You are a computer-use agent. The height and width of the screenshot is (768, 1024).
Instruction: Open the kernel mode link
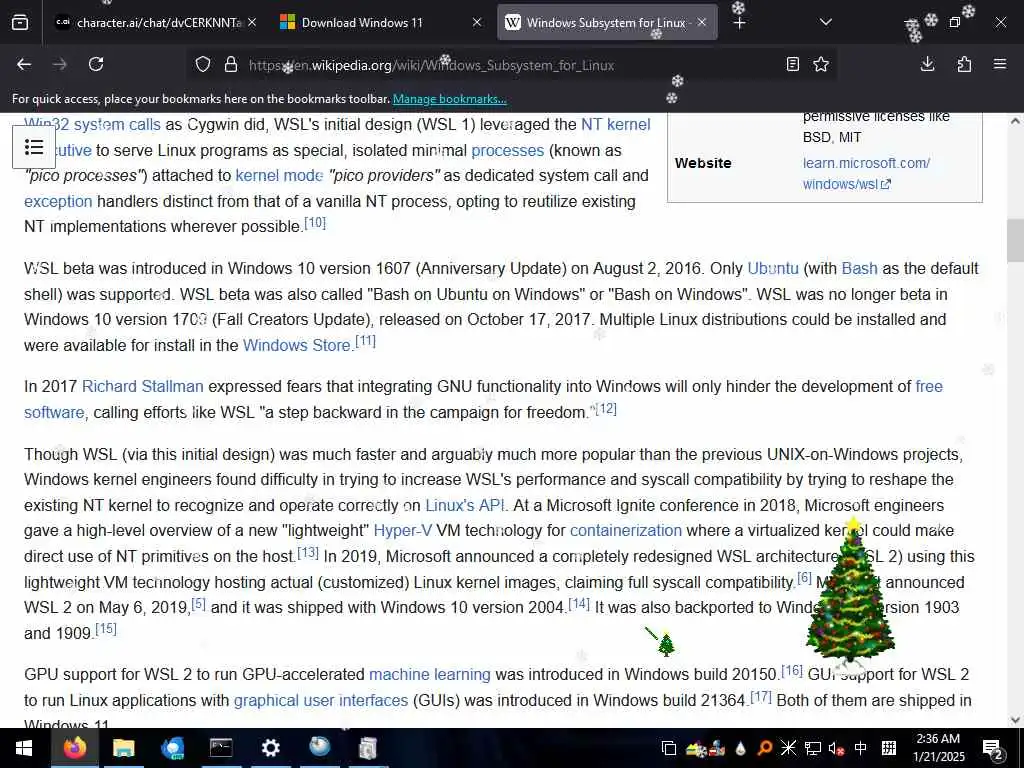pos(279,176)
